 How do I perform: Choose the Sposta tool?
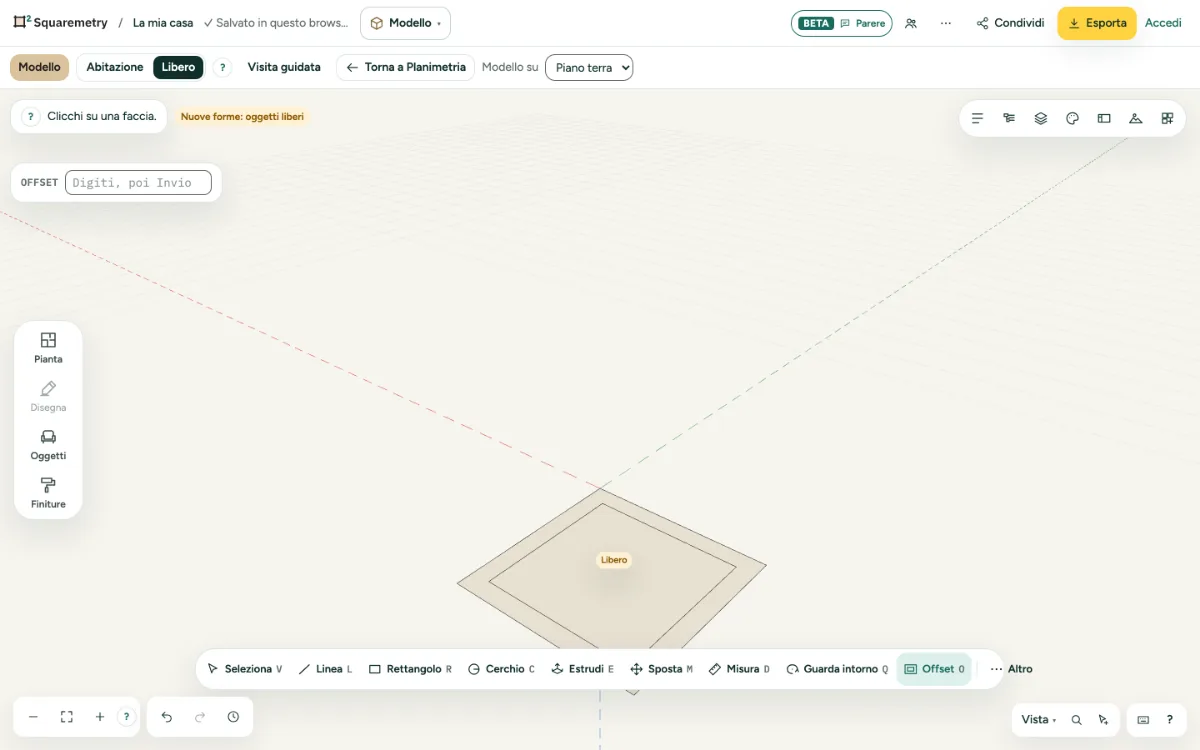pos(662,669)
